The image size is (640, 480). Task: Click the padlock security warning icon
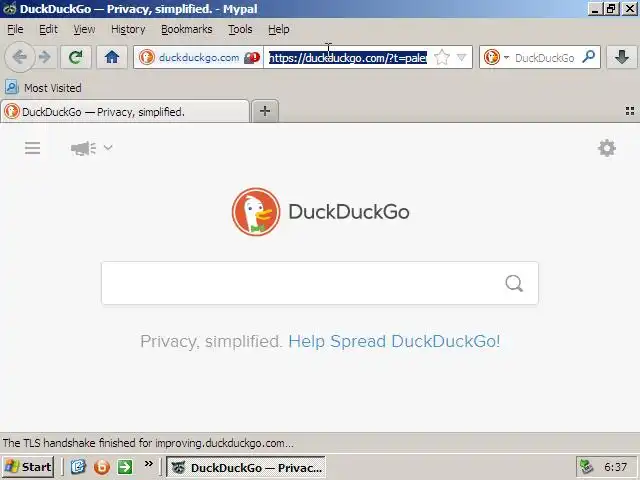click(x=252, y=58)
